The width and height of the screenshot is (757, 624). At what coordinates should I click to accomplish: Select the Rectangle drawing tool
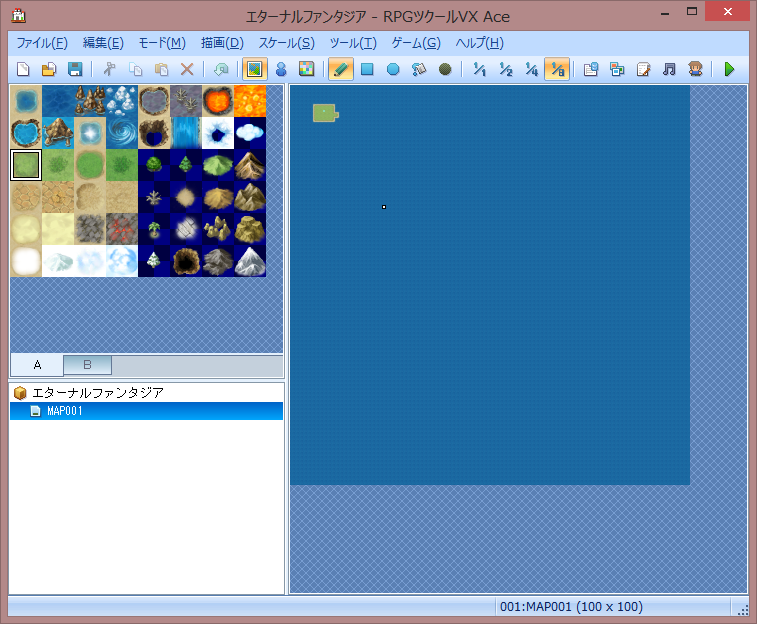(x=367, y=69)
